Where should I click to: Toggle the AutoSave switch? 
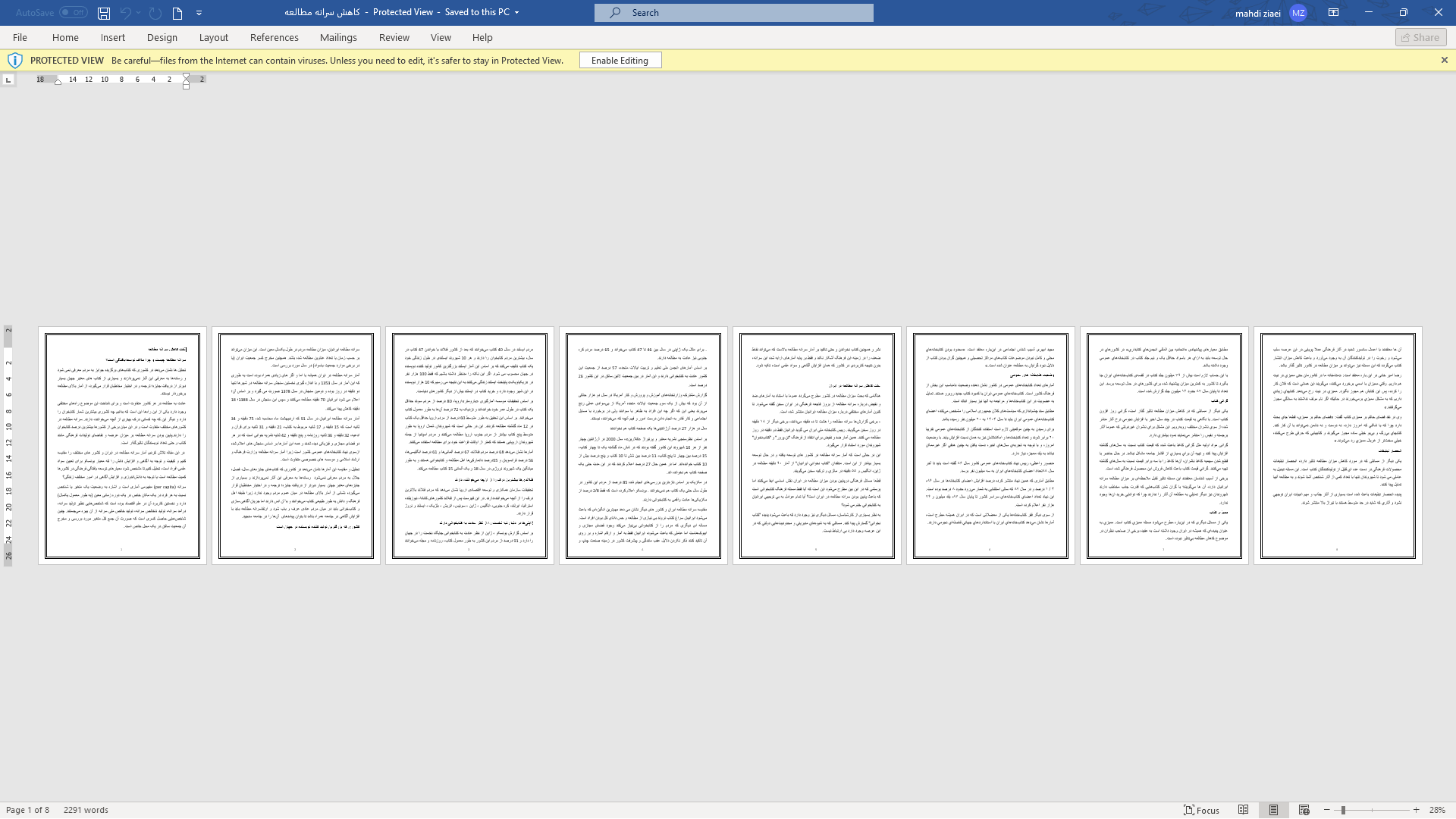click(x=74, y=12)
